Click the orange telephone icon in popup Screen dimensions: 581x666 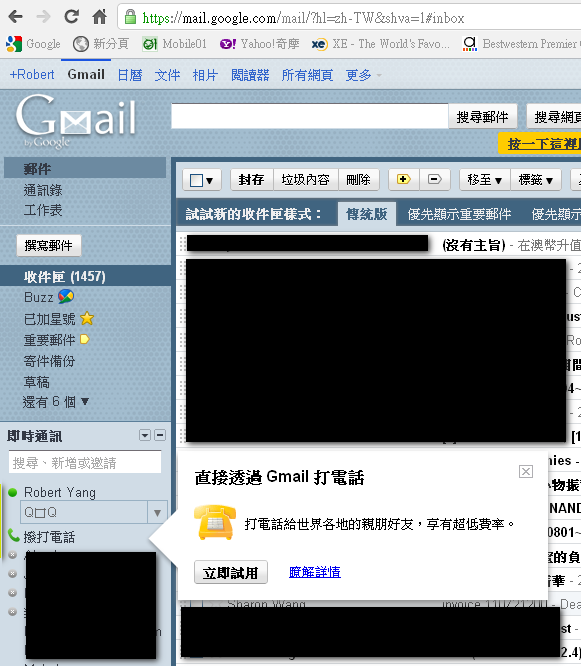point(215,522)
